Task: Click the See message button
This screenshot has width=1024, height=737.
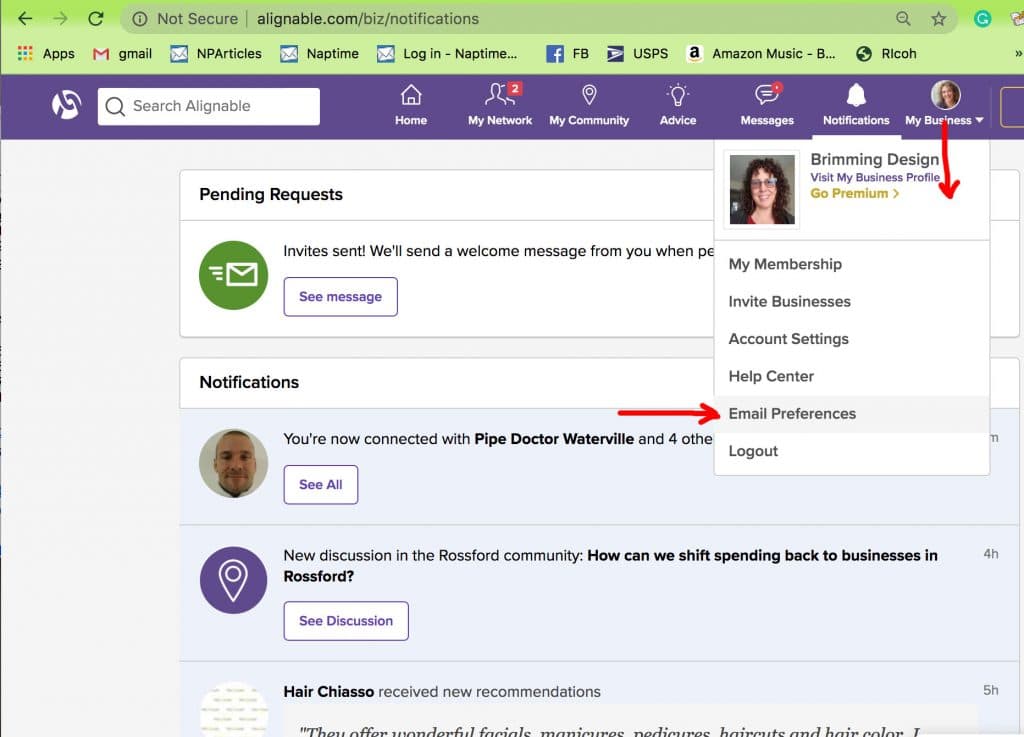Action: (340, 297)
